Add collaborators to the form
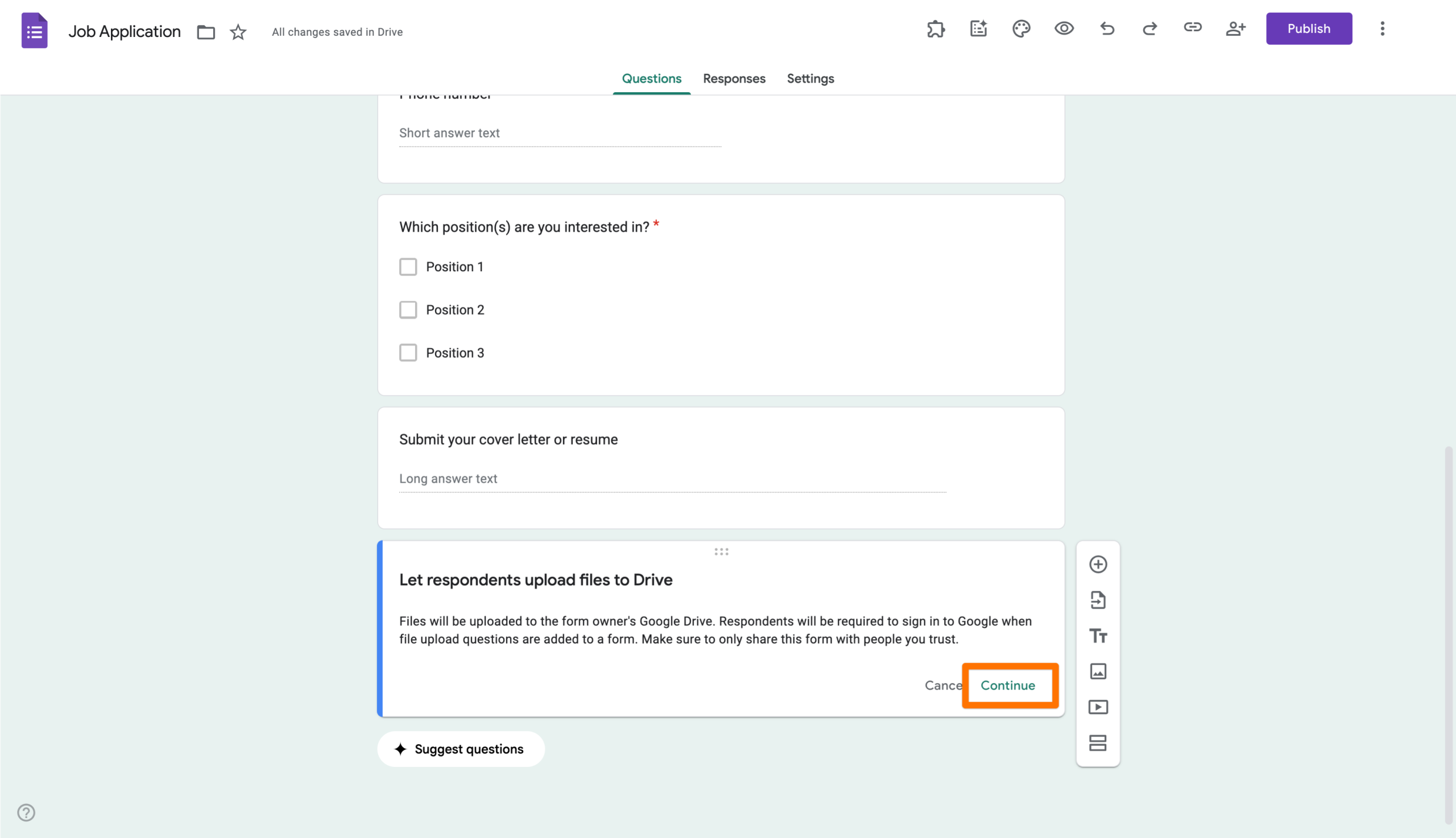The height and width of the screenshot is (838, 1456). coord(1235,28)
